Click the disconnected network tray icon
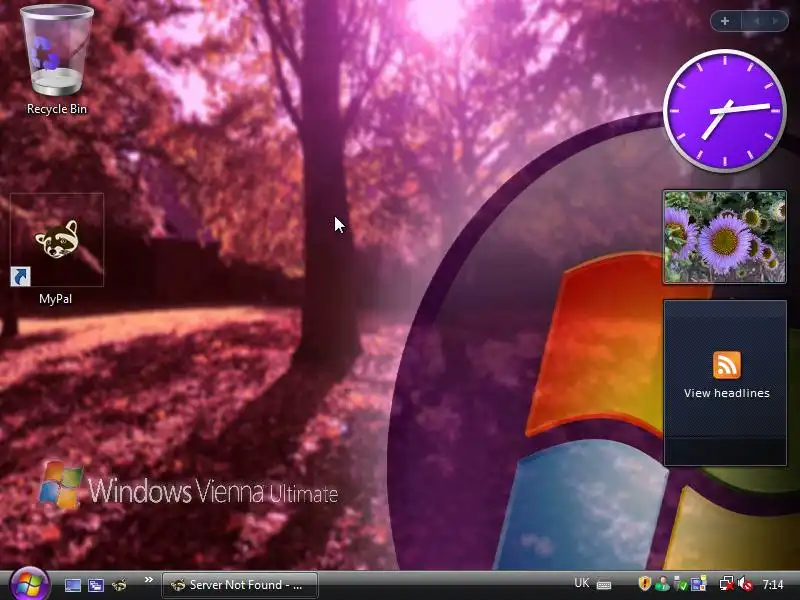This screenshot has width=800, height=600. 727,584
